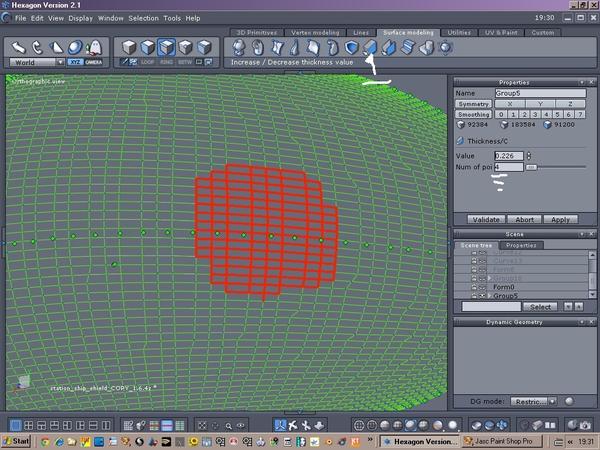Select the first surface modeling tool icon
The image size is (600, 450).
pyautogui.click(x=239, y=47)
